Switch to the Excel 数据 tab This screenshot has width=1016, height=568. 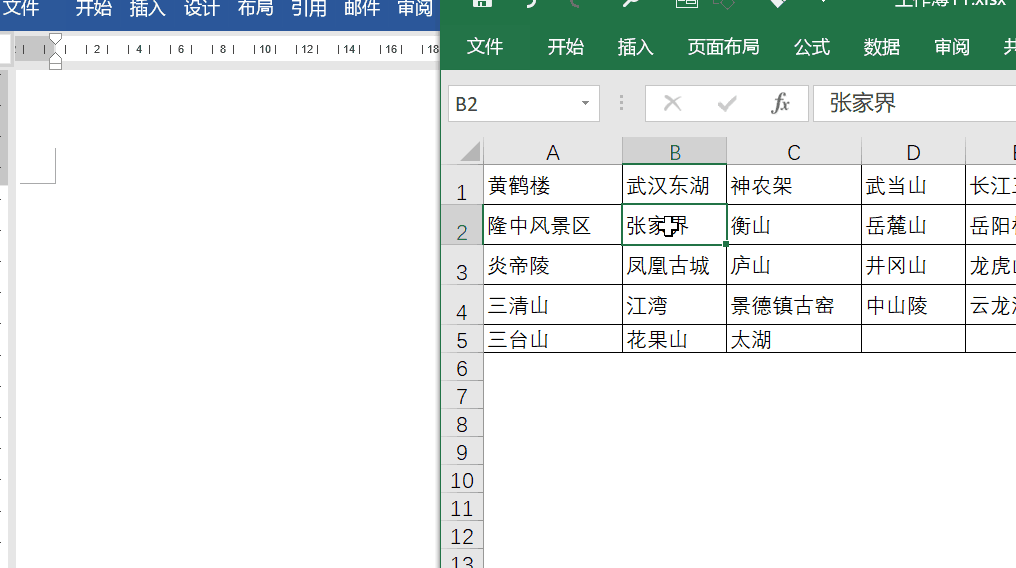click(881, 47)
